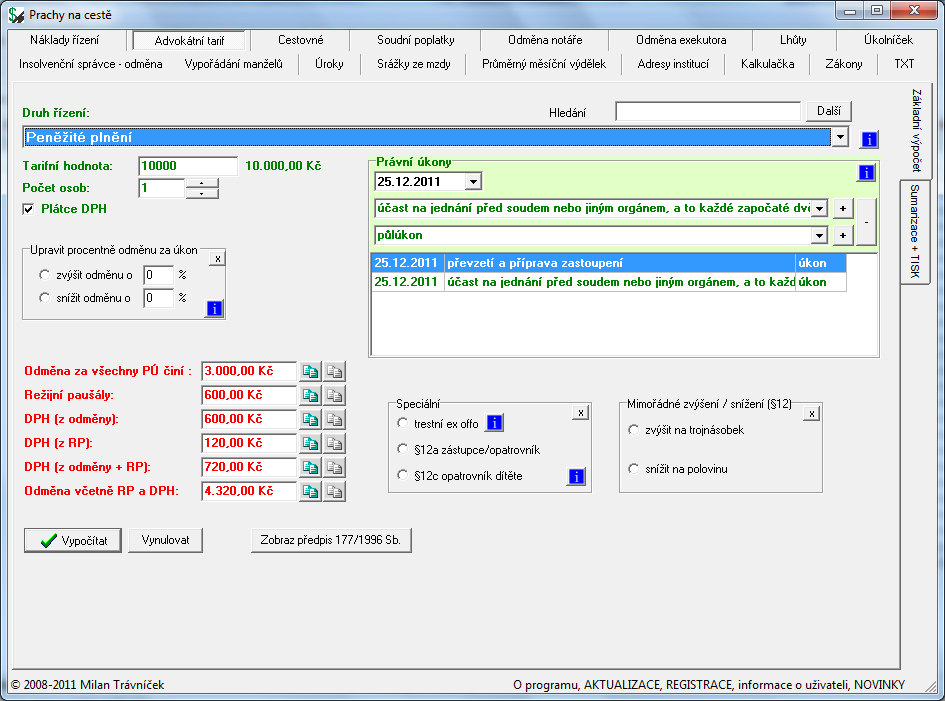Expand the 'půlúkon' dropdown list

click(x=819, y=235)
